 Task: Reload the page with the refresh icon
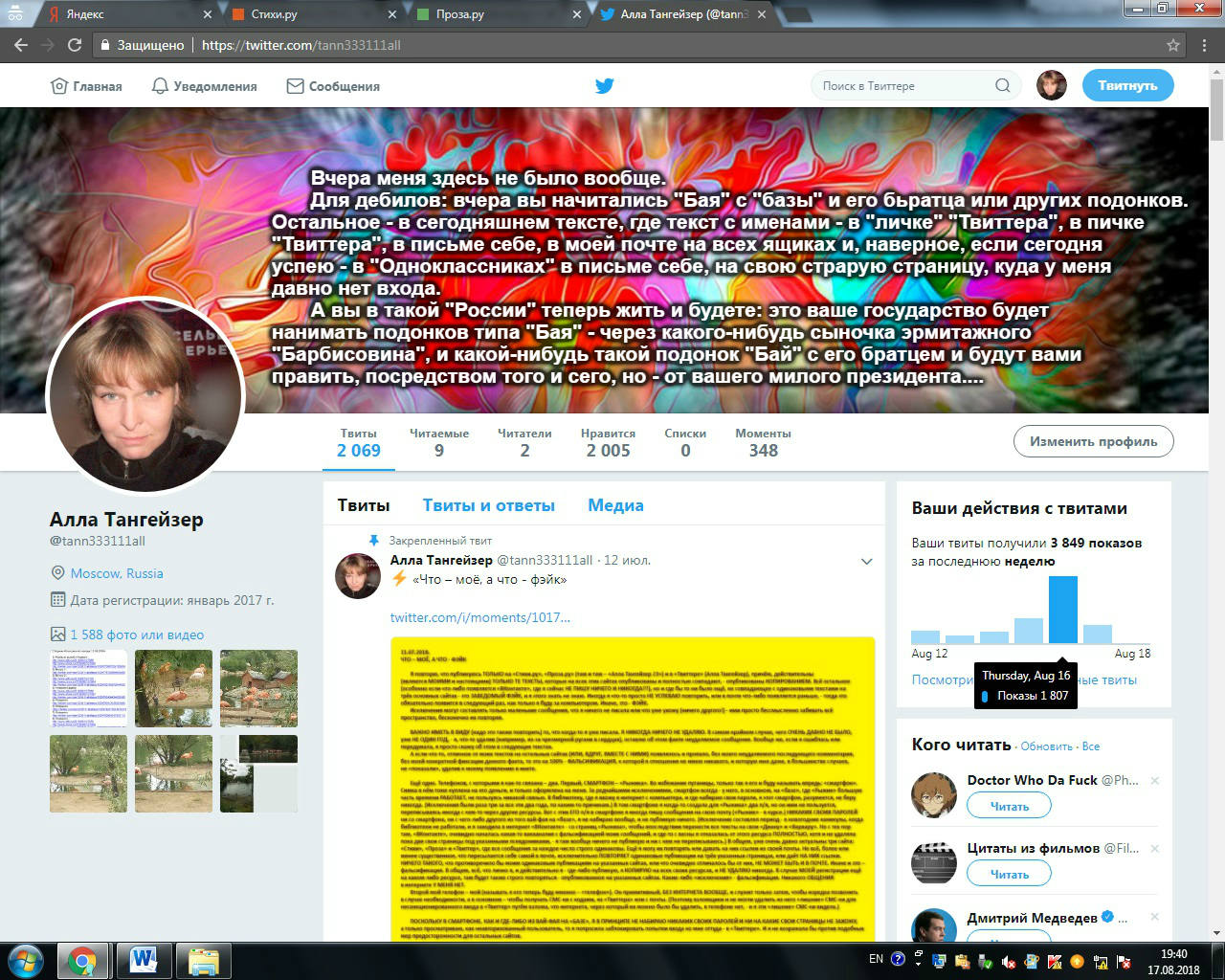point(75,45)
